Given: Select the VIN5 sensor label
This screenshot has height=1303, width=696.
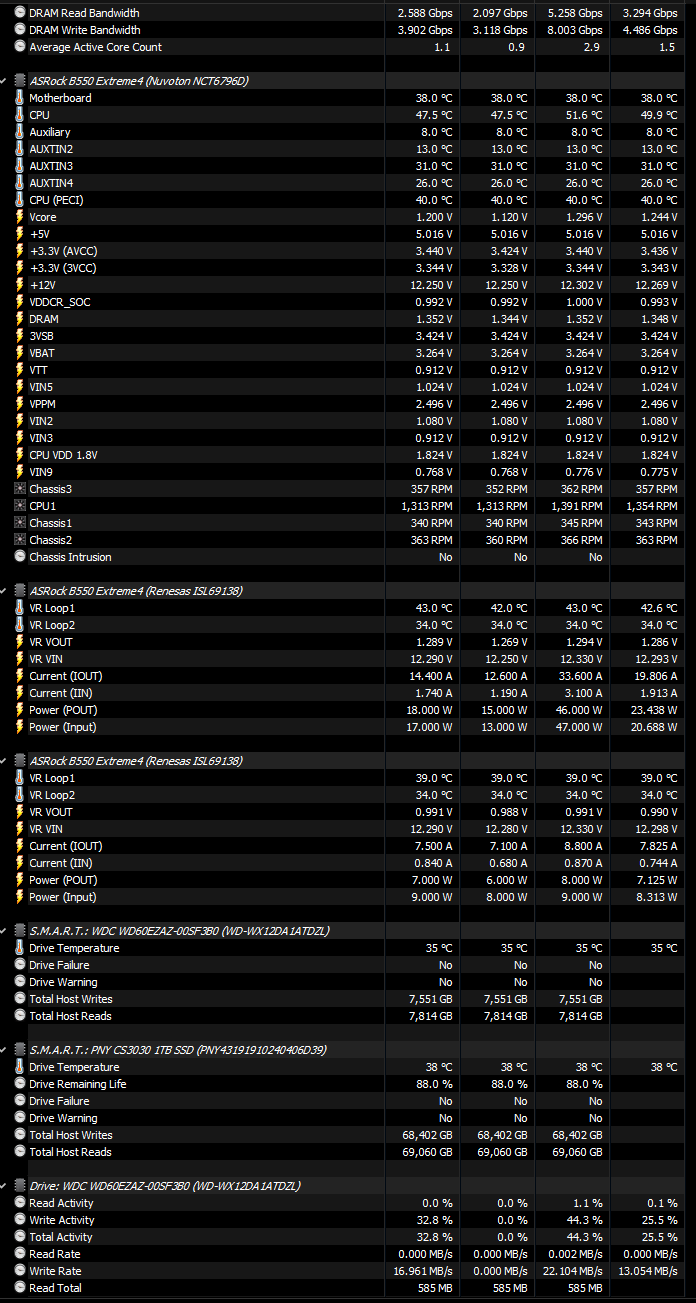Looking at the screenshot, I should click(x=41, y=387).
